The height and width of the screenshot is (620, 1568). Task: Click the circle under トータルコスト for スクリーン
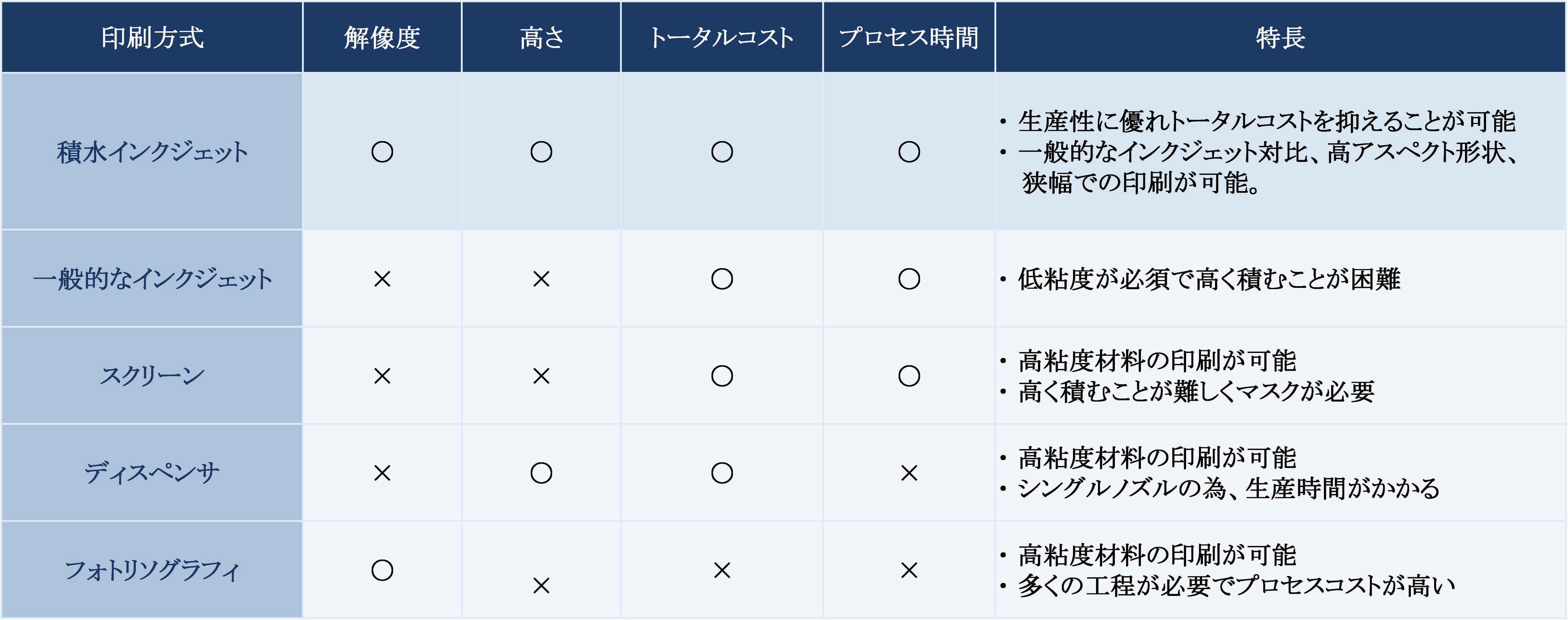click(722, 376)
